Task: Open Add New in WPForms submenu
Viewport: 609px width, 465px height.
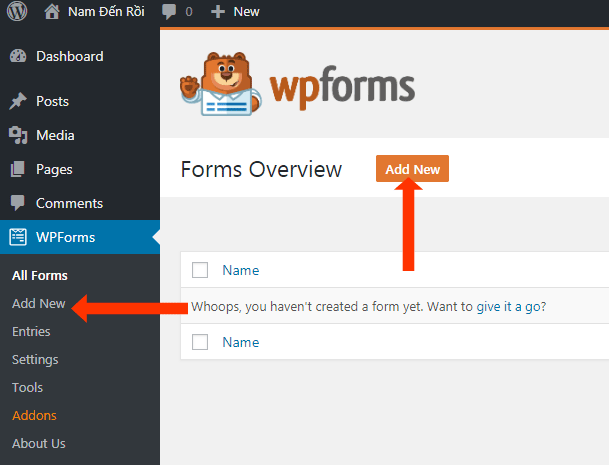Action: [x=39, y=303]
